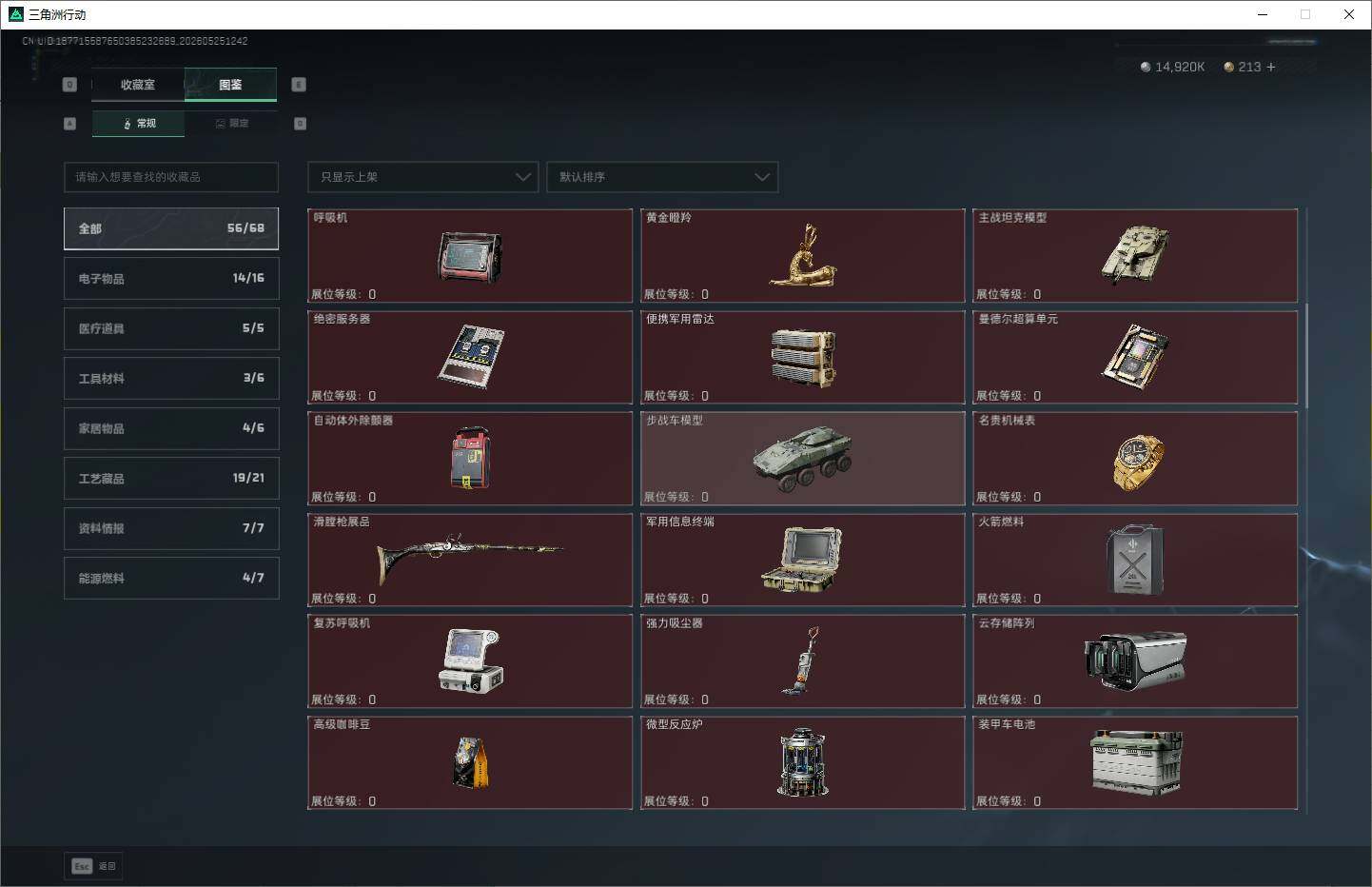Click the CN UID text at top
The width and height of the screenshot is (1372, 887).
pyautogui.click(x=135, y=41)
